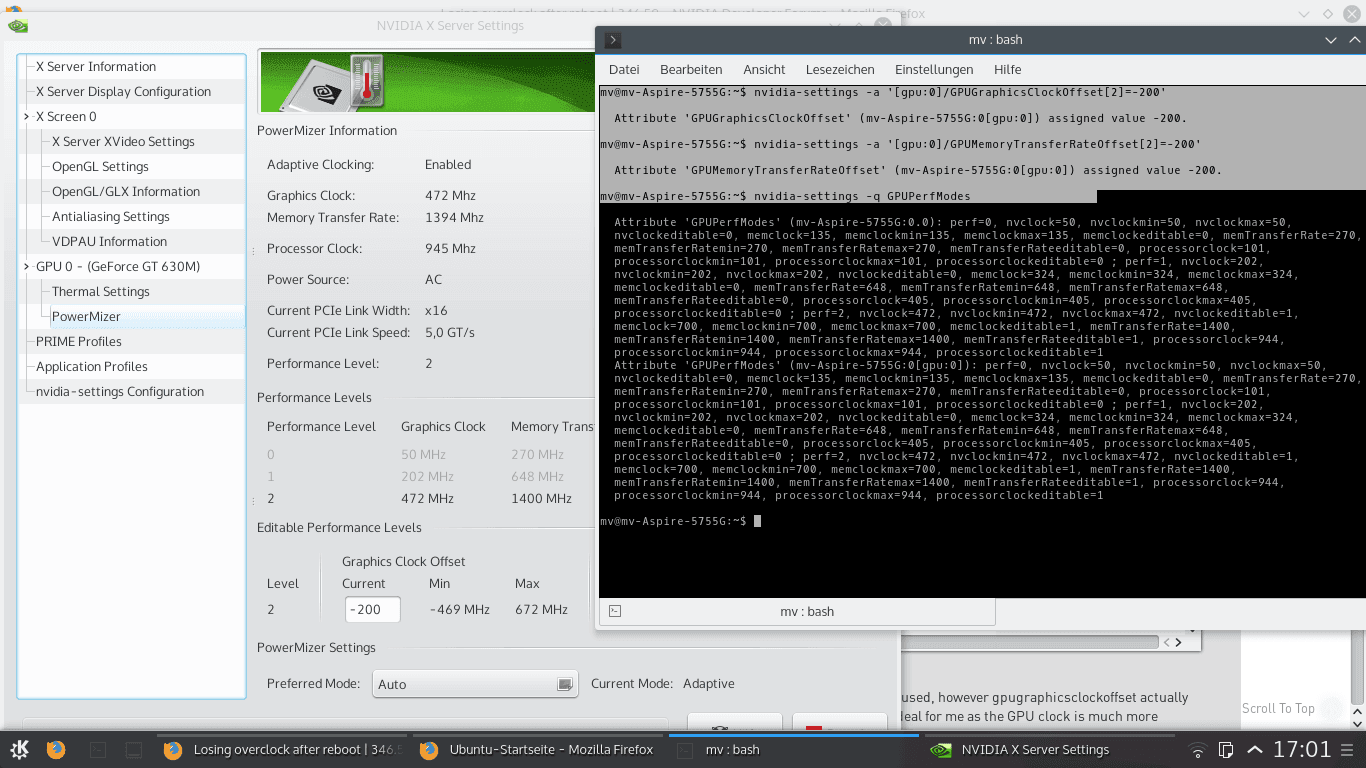Open the clipboard tray icon
Screen dimensions: 1366x768
click(1226, 749)
